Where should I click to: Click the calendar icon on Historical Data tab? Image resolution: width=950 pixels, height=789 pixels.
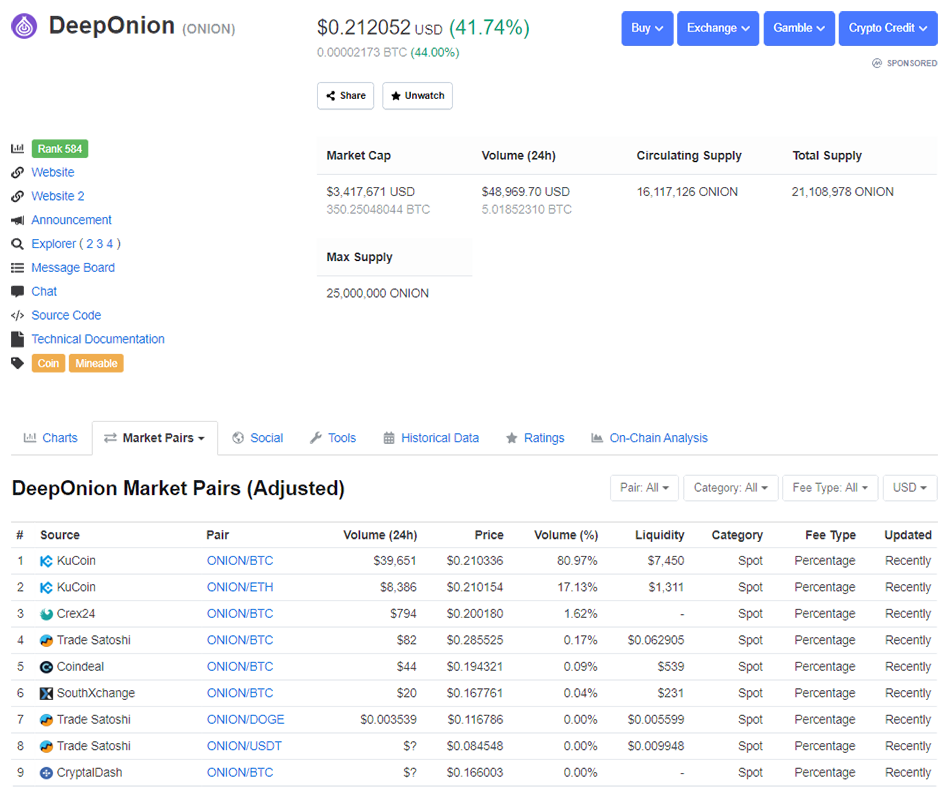(x=389, y=438)
